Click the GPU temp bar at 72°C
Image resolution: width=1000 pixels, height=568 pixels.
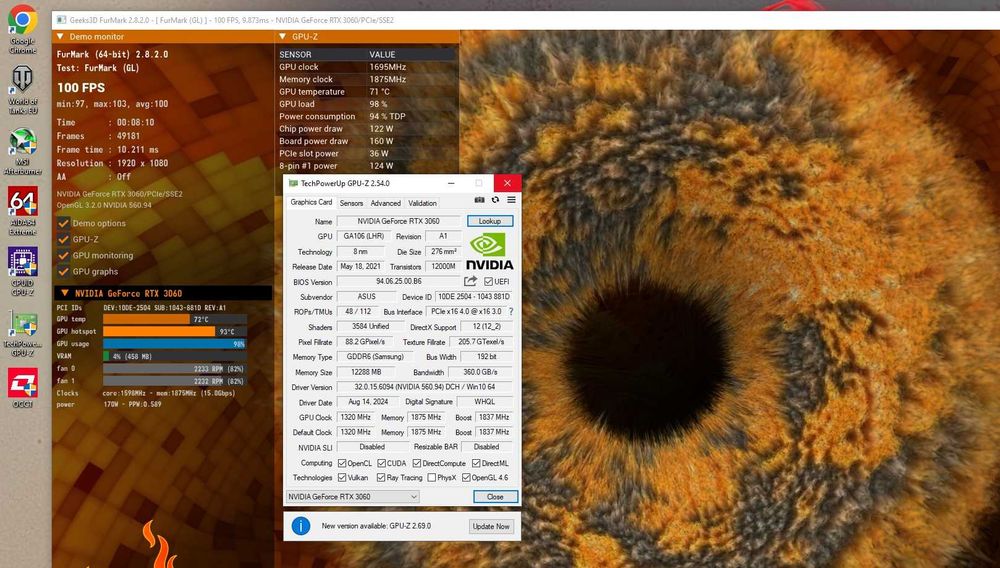point(175,319)
